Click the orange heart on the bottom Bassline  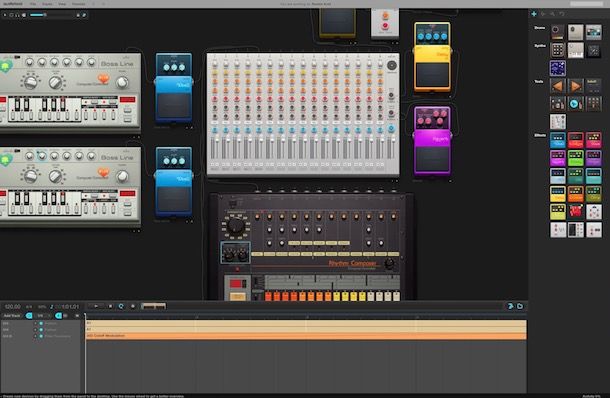[x=103, y=173]
